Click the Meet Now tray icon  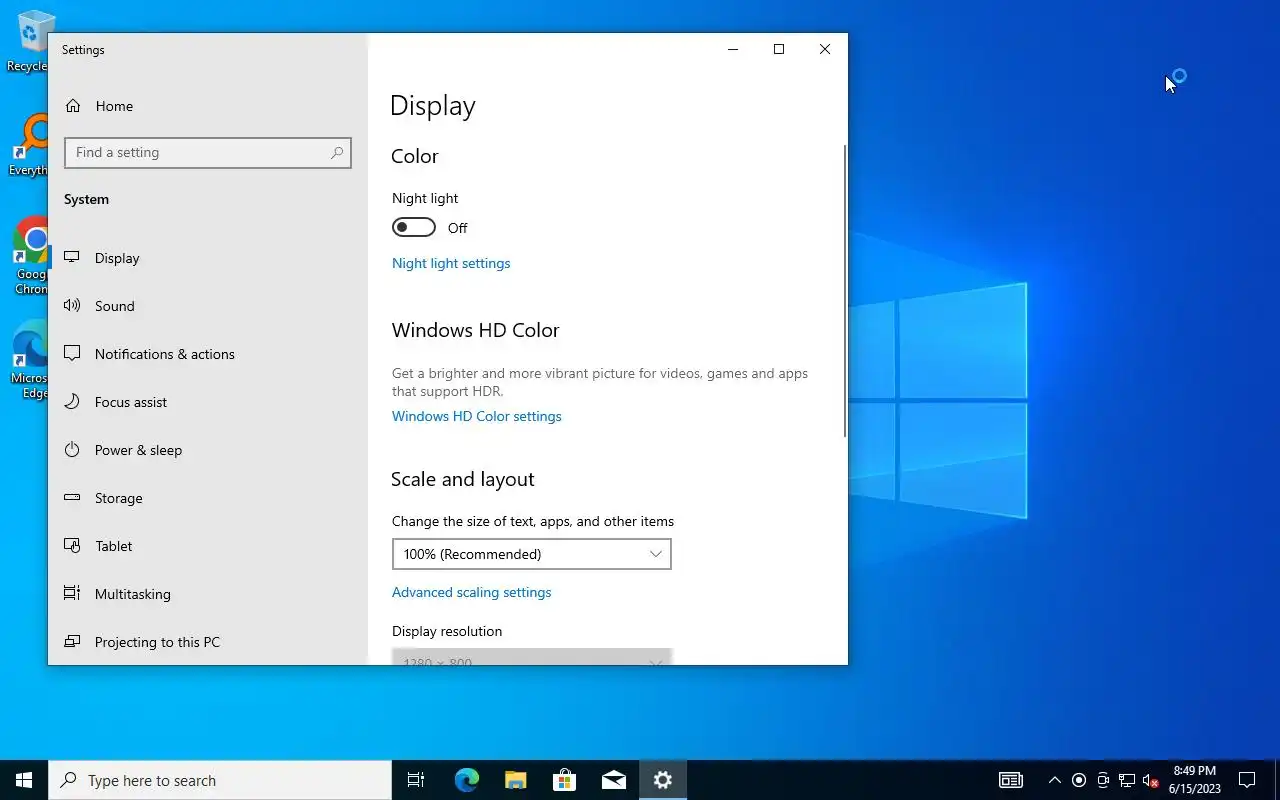1103,780
